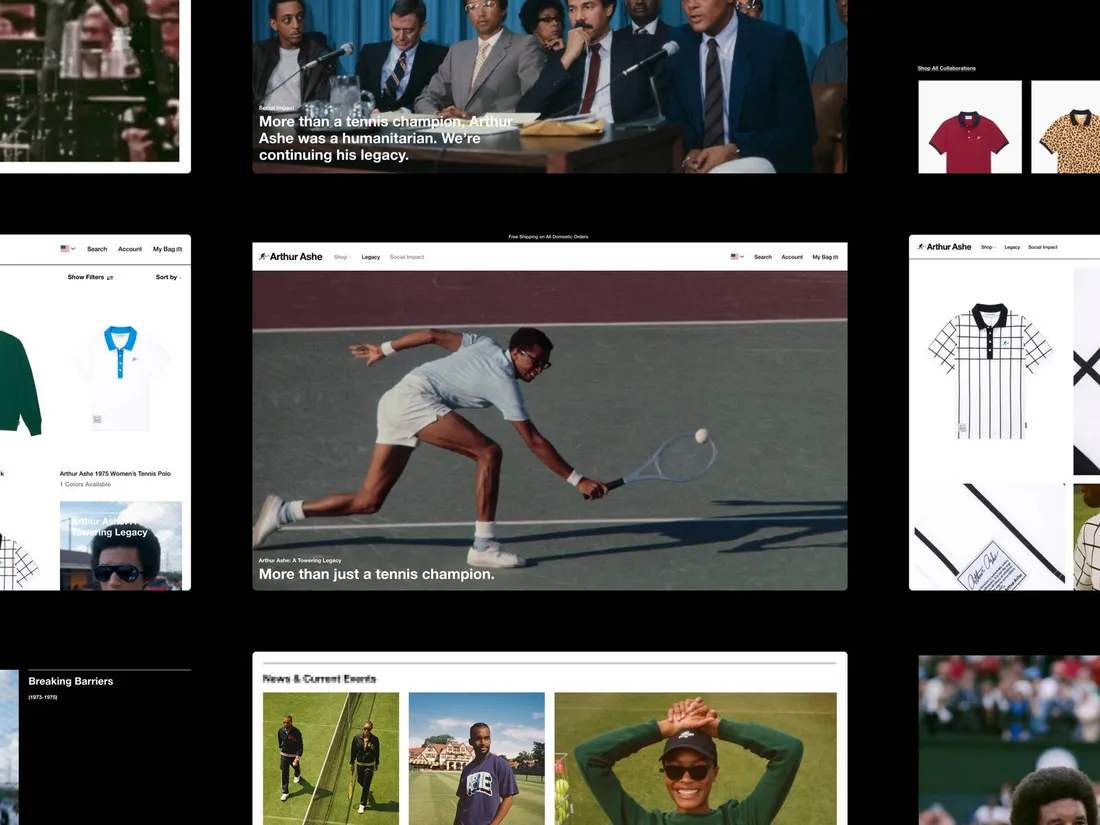
Task: Open the signature label close-up image
Action: click(990, 537)
